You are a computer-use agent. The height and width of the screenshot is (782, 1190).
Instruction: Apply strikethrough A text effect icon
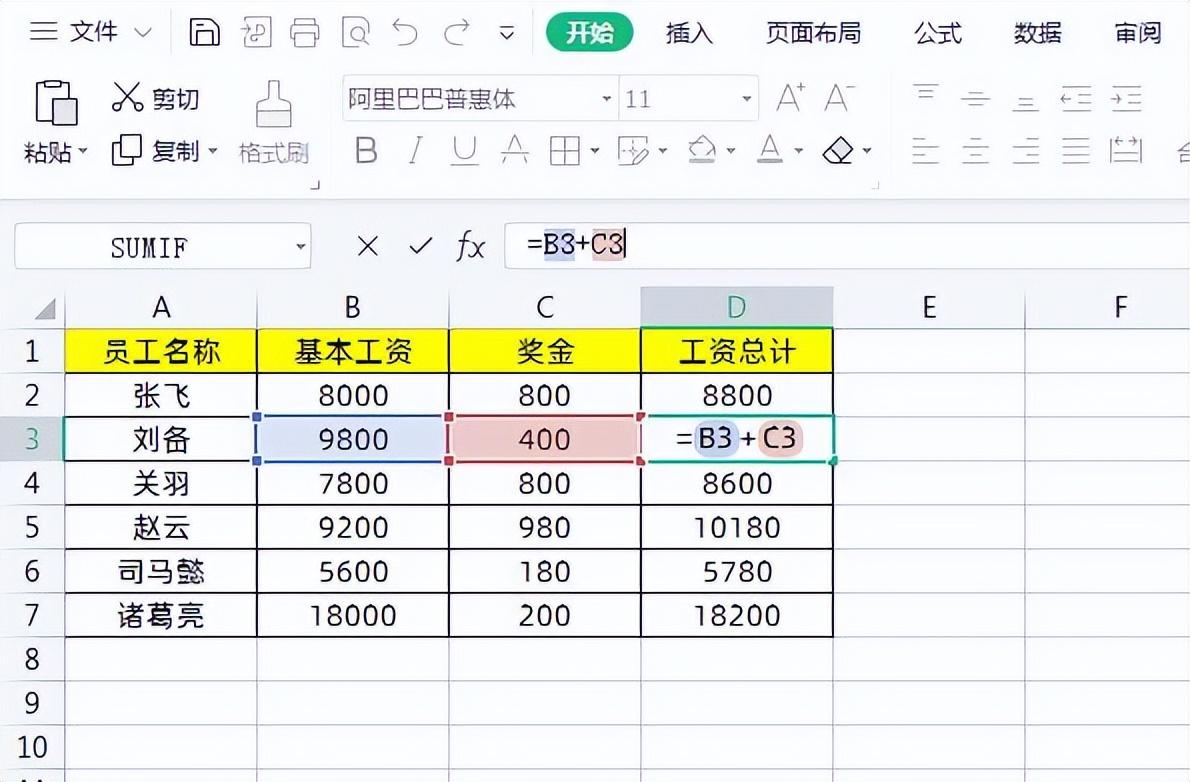[515, 150]
